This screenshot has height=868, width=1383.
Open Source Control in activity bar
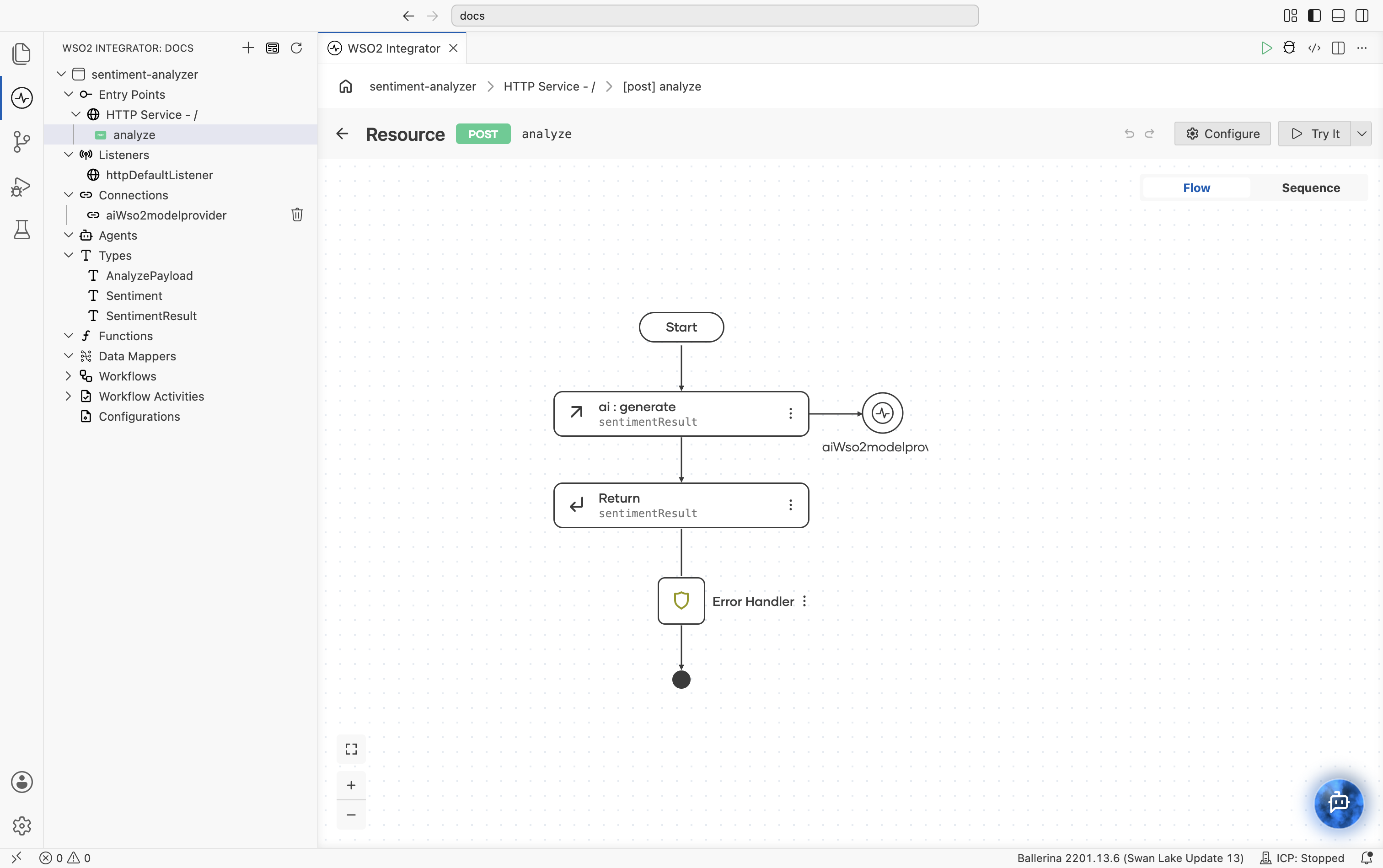(x=22, y=141)
